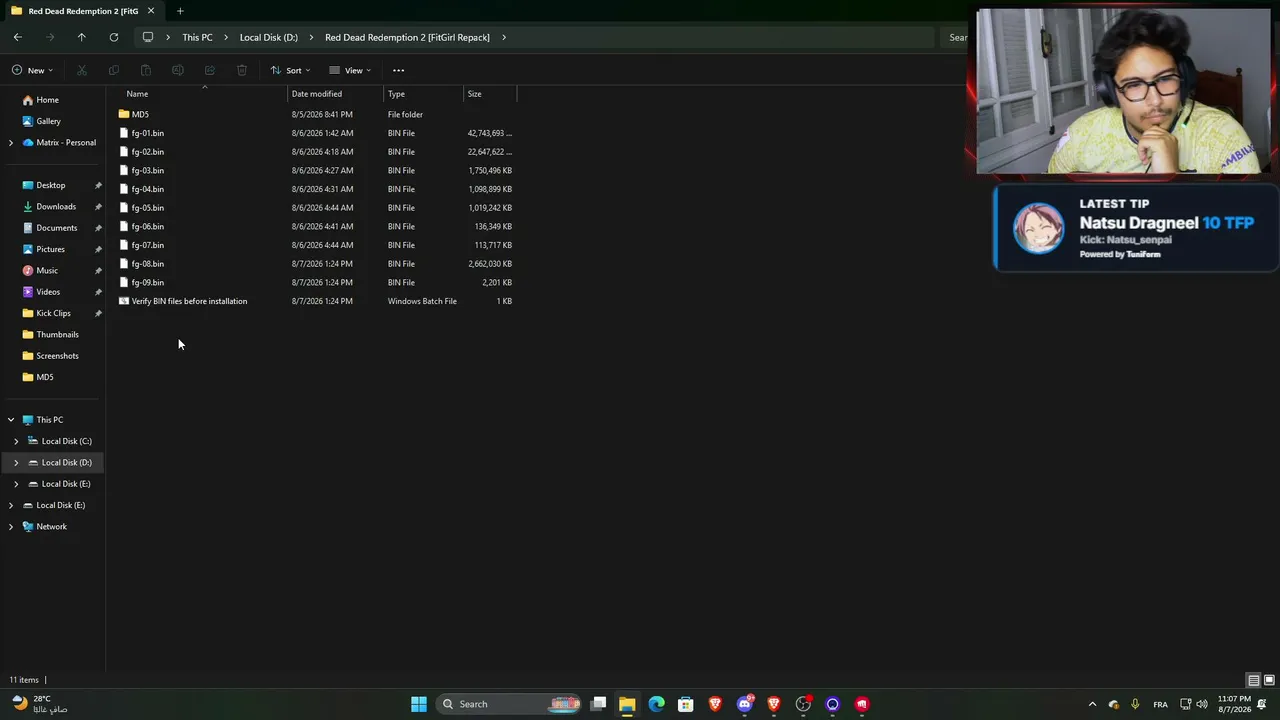The image size is (1280, 720).
Task: Open the Screenshots folder in sidebar
Action: coord(57,356)
